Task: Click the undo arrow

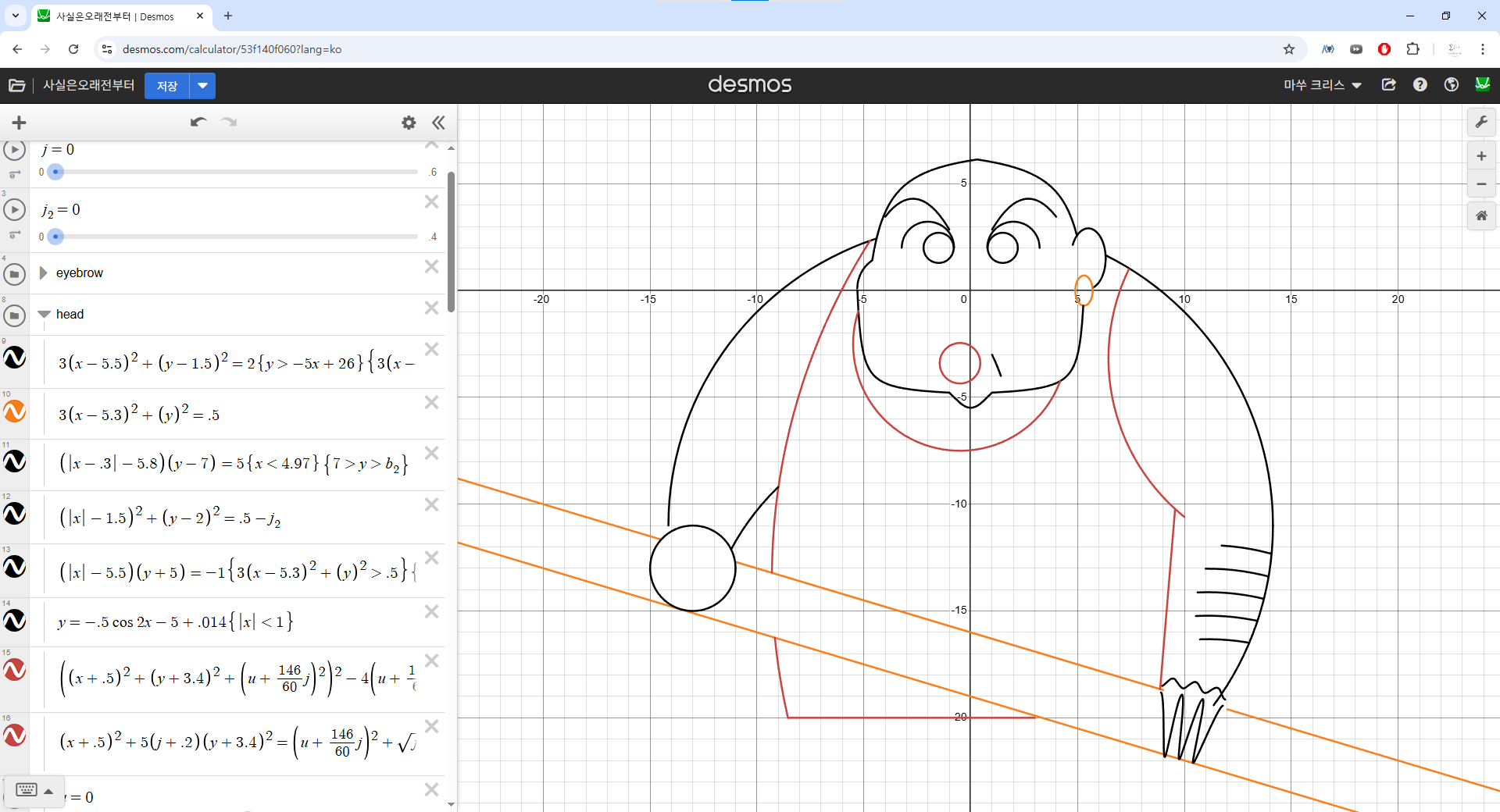Action: coord(198,122)
